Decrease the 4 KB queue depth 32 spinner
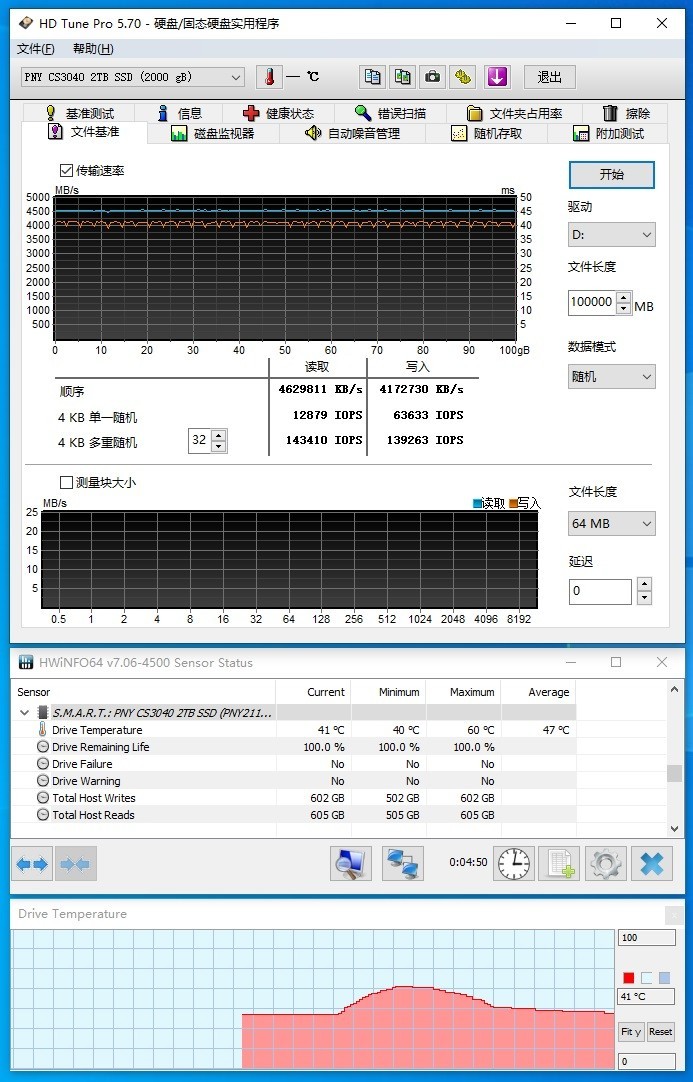Screen dimensions: 693x1082 tap(219, 446)
